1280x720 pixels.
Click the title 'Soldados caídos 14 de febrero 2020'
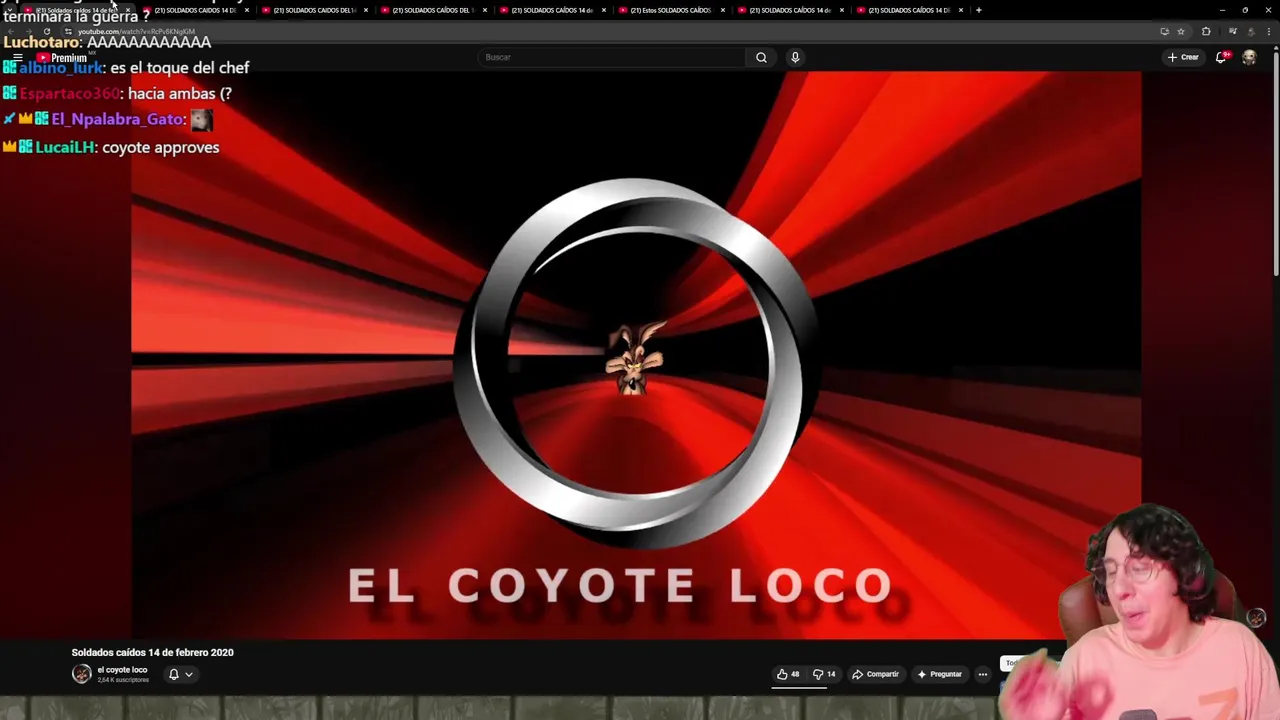(152, 652)
